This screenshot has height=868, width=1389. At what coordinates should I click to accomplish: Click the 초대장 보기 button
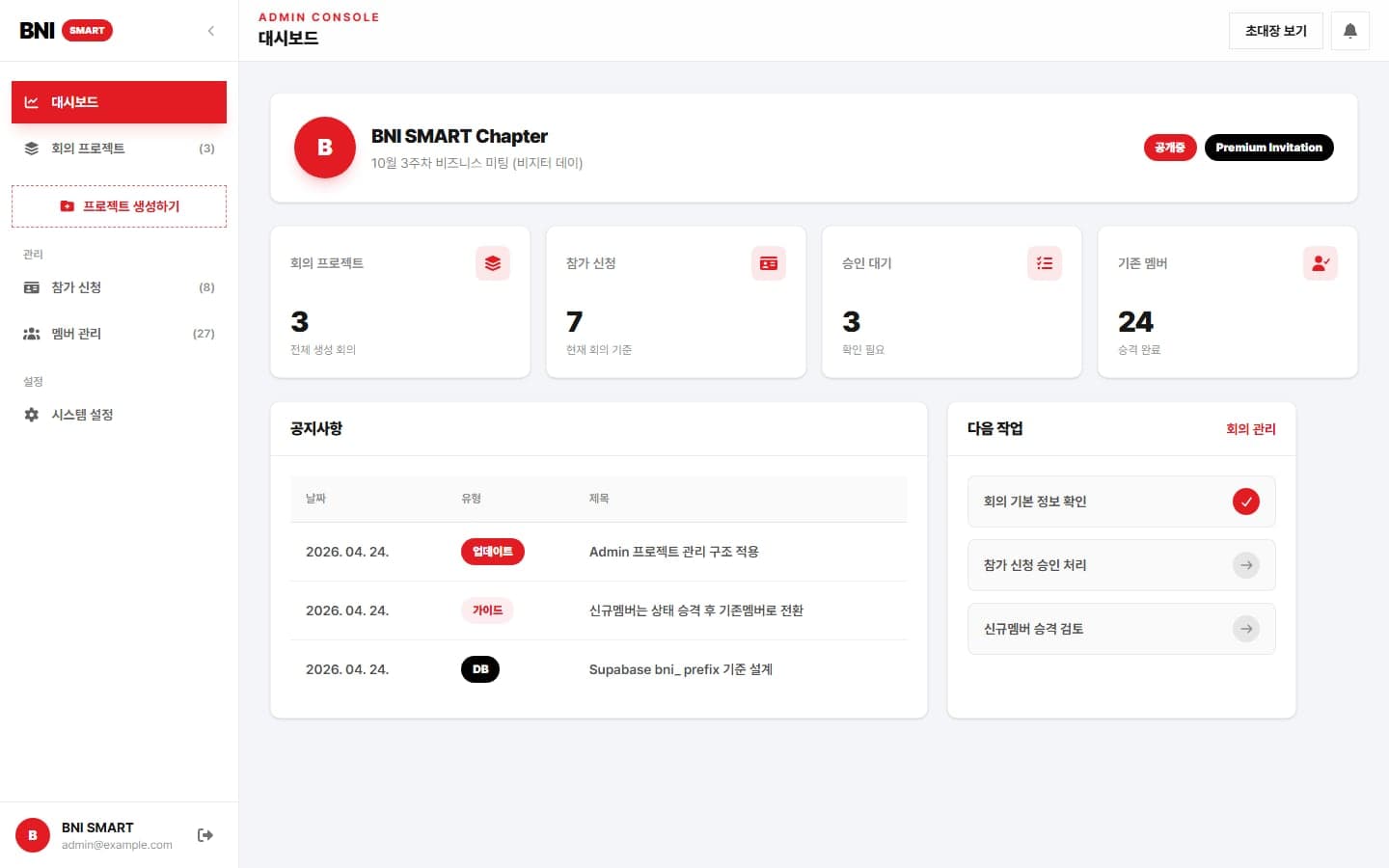pos(1275,31)
